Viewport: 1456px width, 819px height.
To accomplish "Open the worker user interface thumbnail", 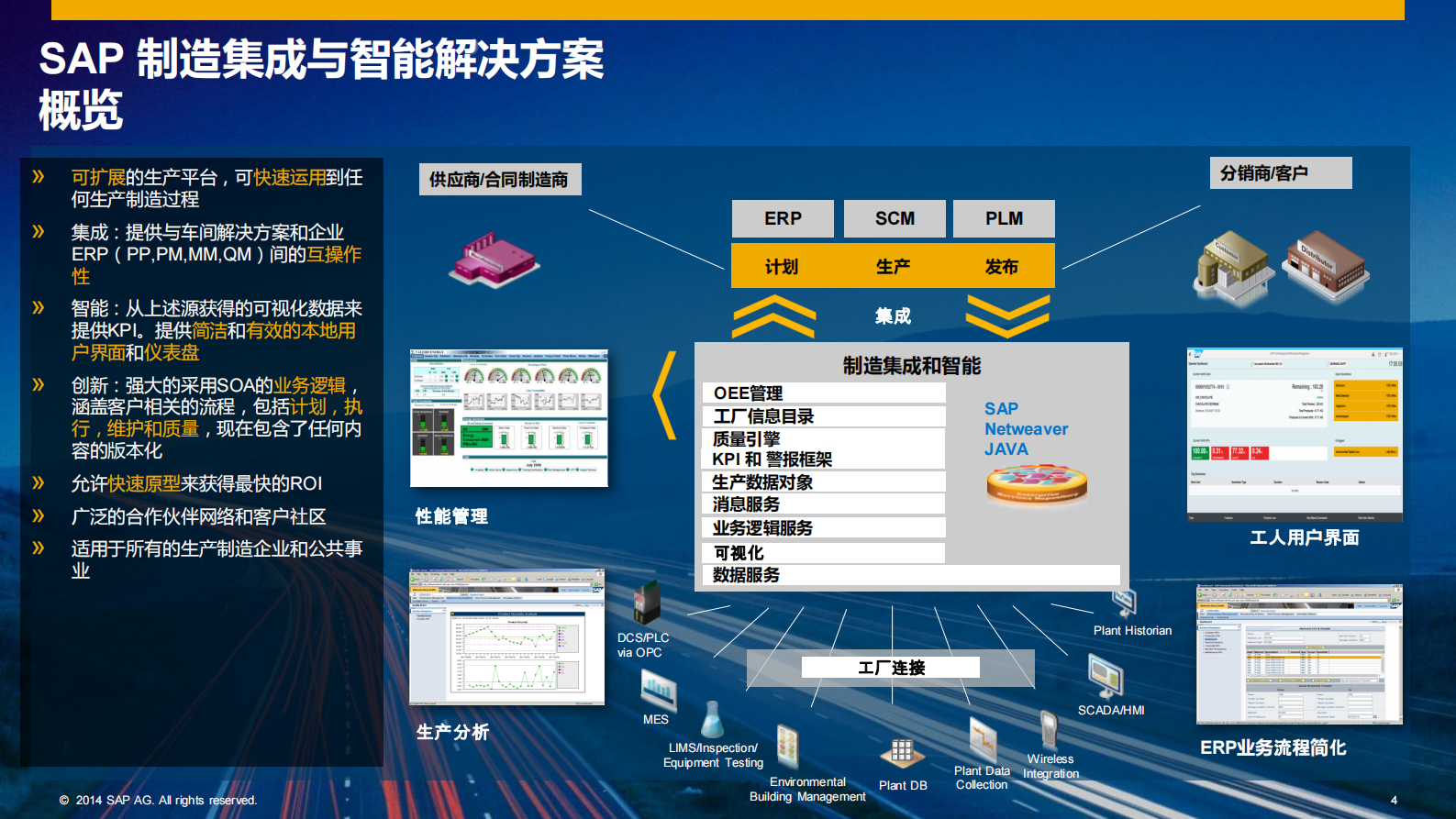I will (1295, 435).
